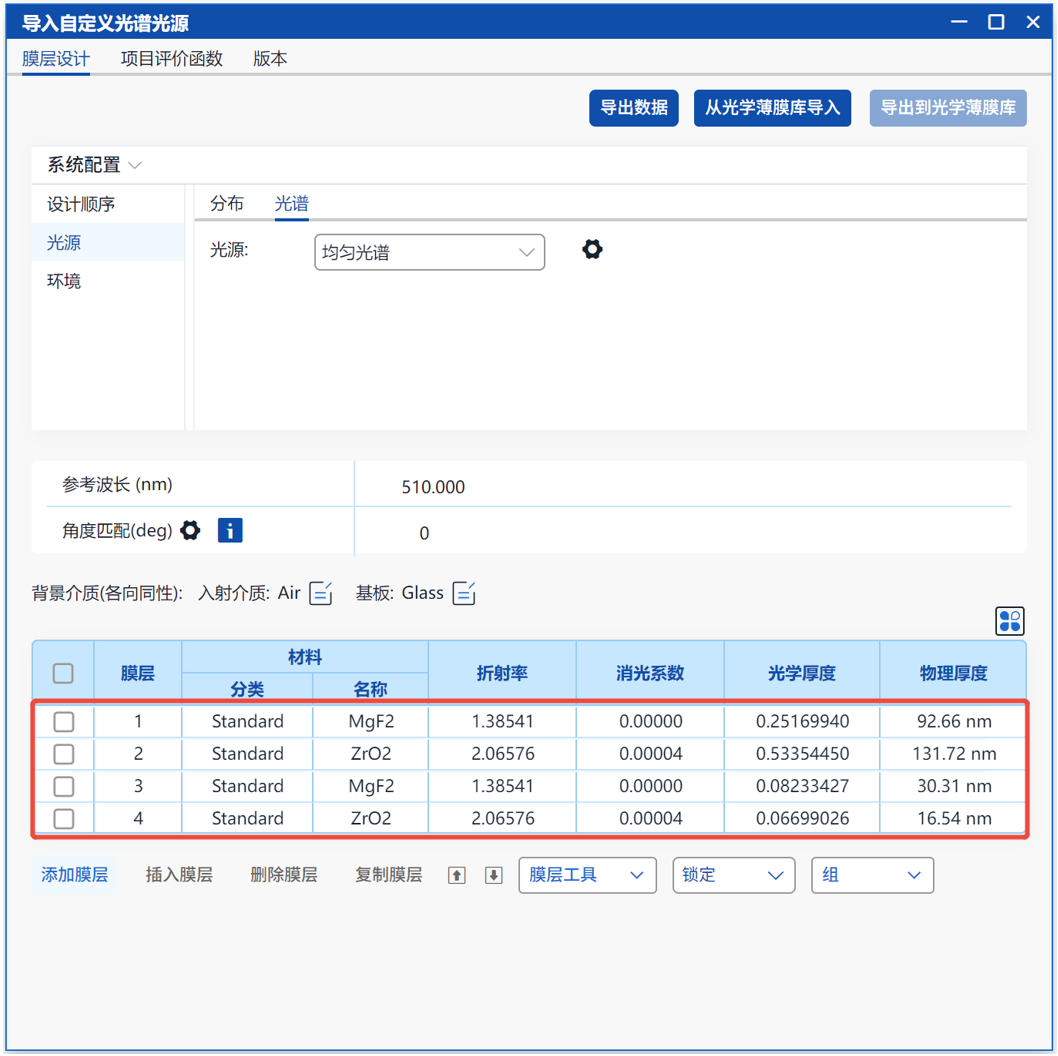Image resolution: width=1058 pixels, height=1056 pixels.
Task: Edit the substrate Glass icon
Action: (x=464, y=593)
